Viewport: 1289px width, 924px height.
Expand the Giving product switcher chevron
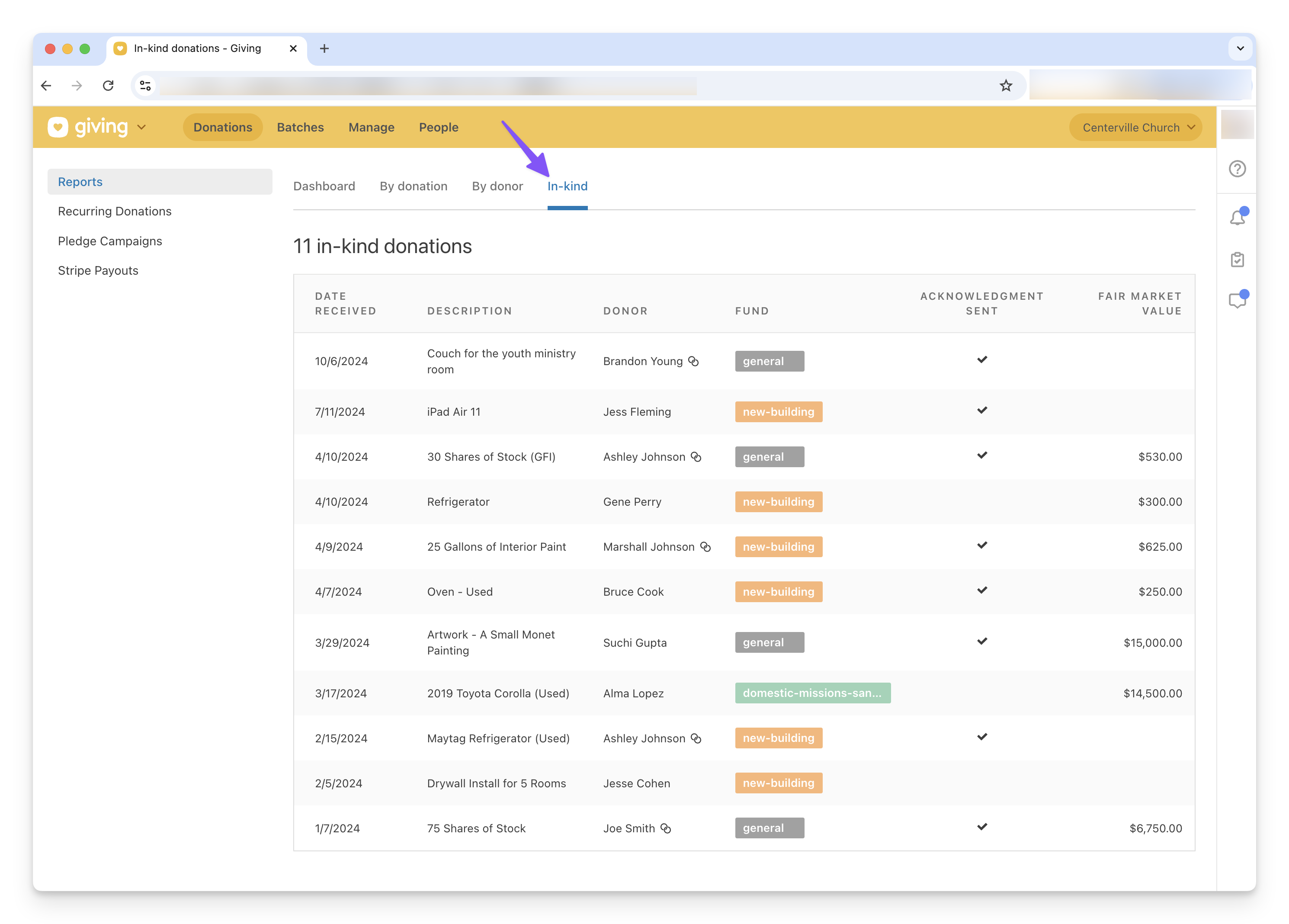[x=141, y=127]
